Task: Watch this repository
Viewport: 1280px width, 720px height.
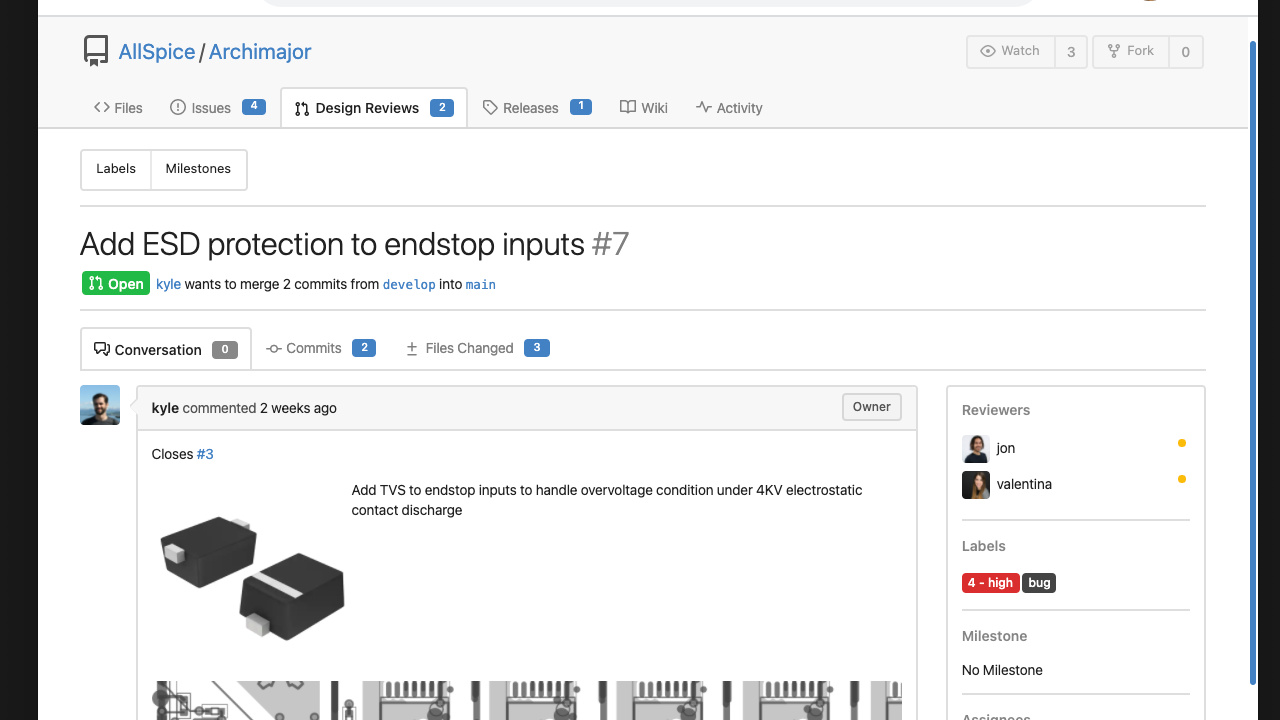Action: click(1010, 51)
